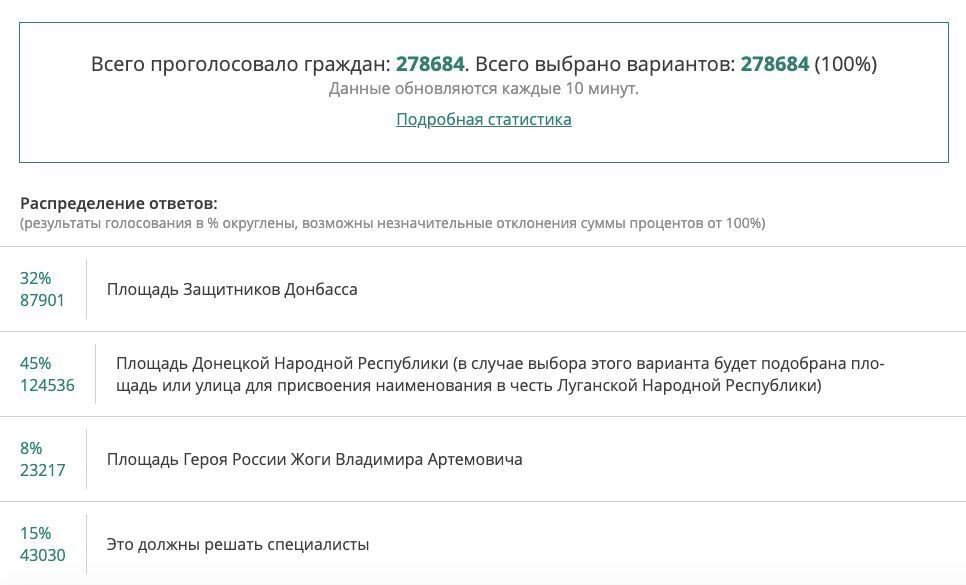Click the 15% result percentage
The image size is (966, 585).
pyautogui.click(x=35, y=533)
